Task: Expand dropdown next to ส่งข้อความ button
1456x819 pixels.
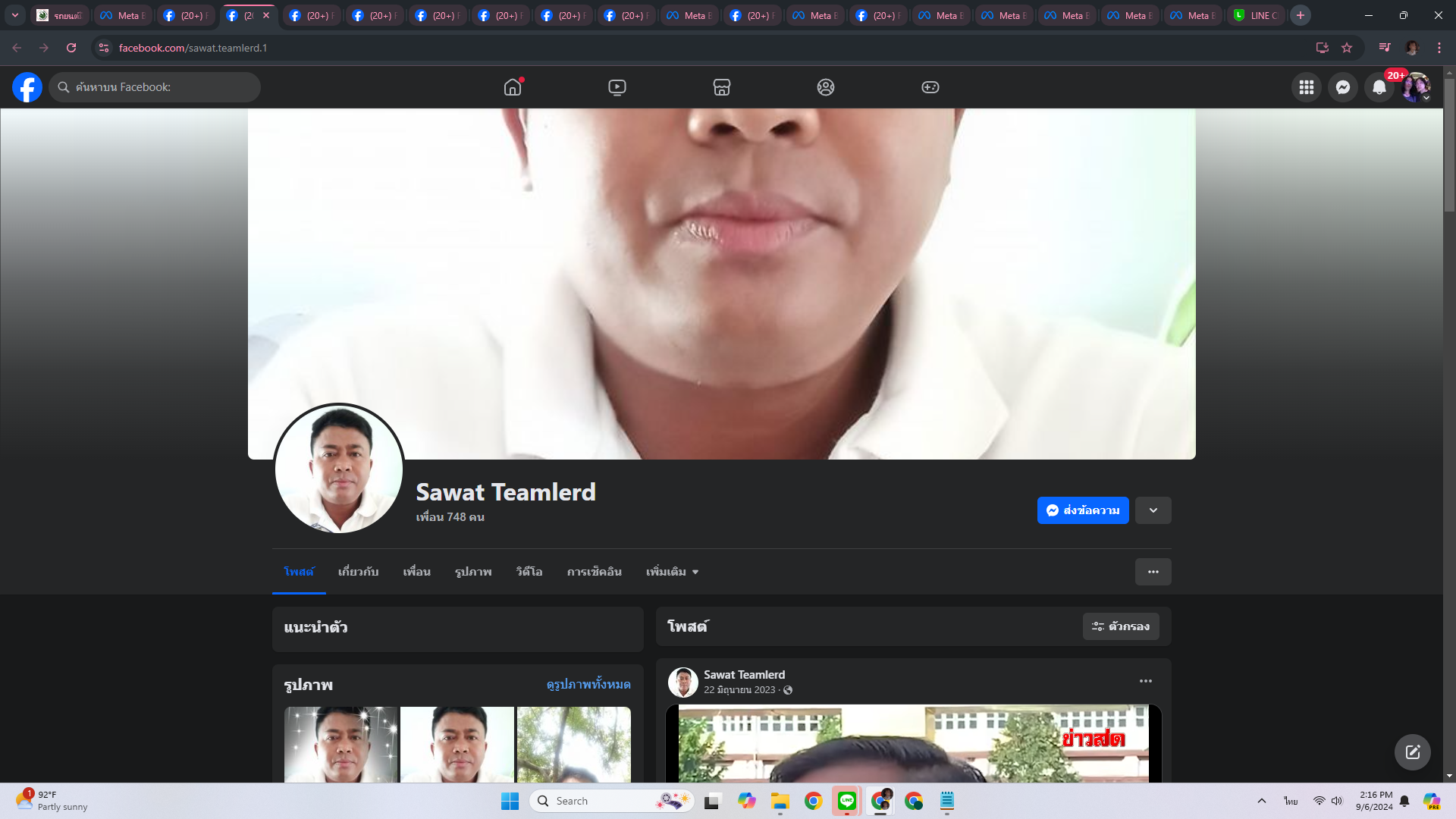Action: 1153,510
